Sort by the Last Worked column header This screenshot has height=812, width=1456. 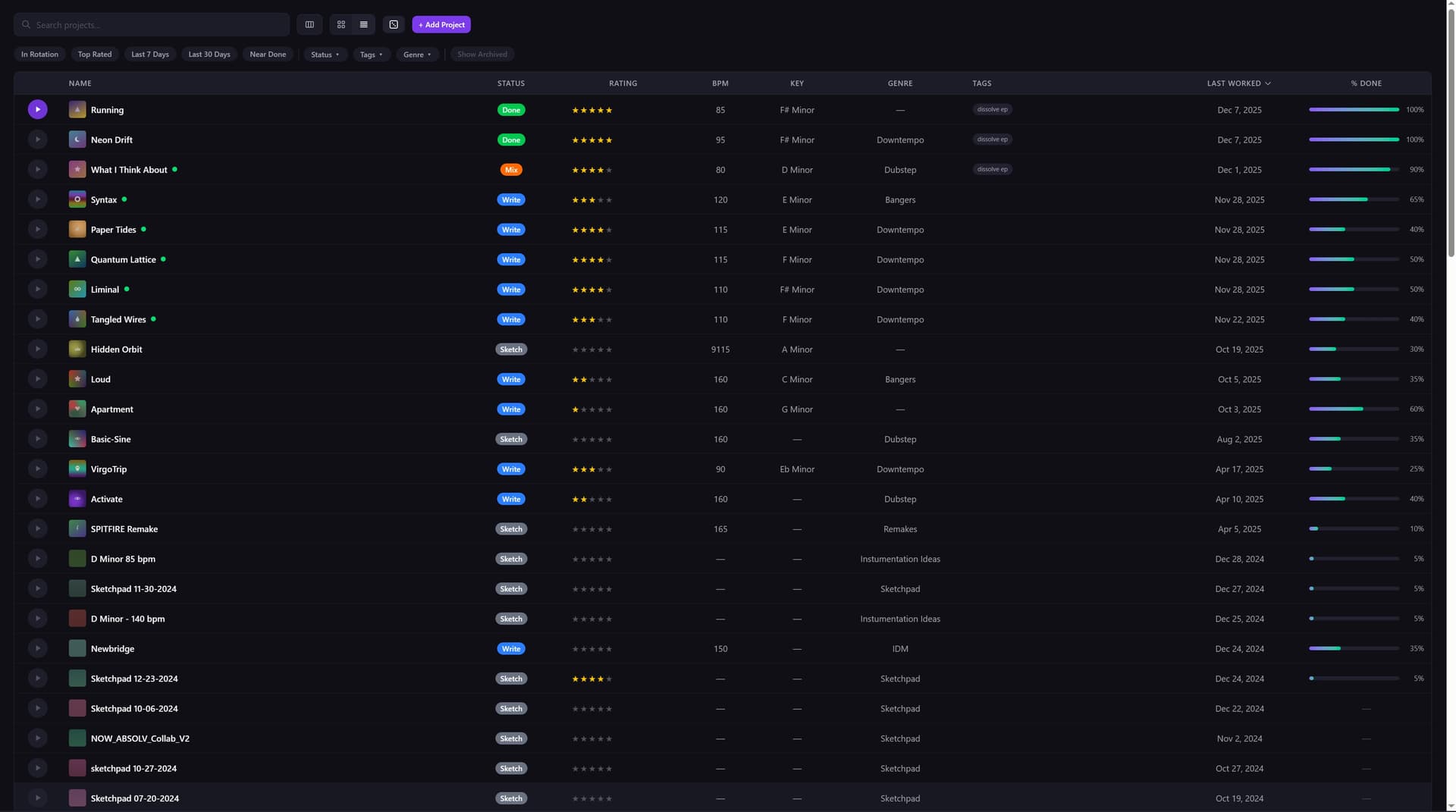(x=1238, y=83)
